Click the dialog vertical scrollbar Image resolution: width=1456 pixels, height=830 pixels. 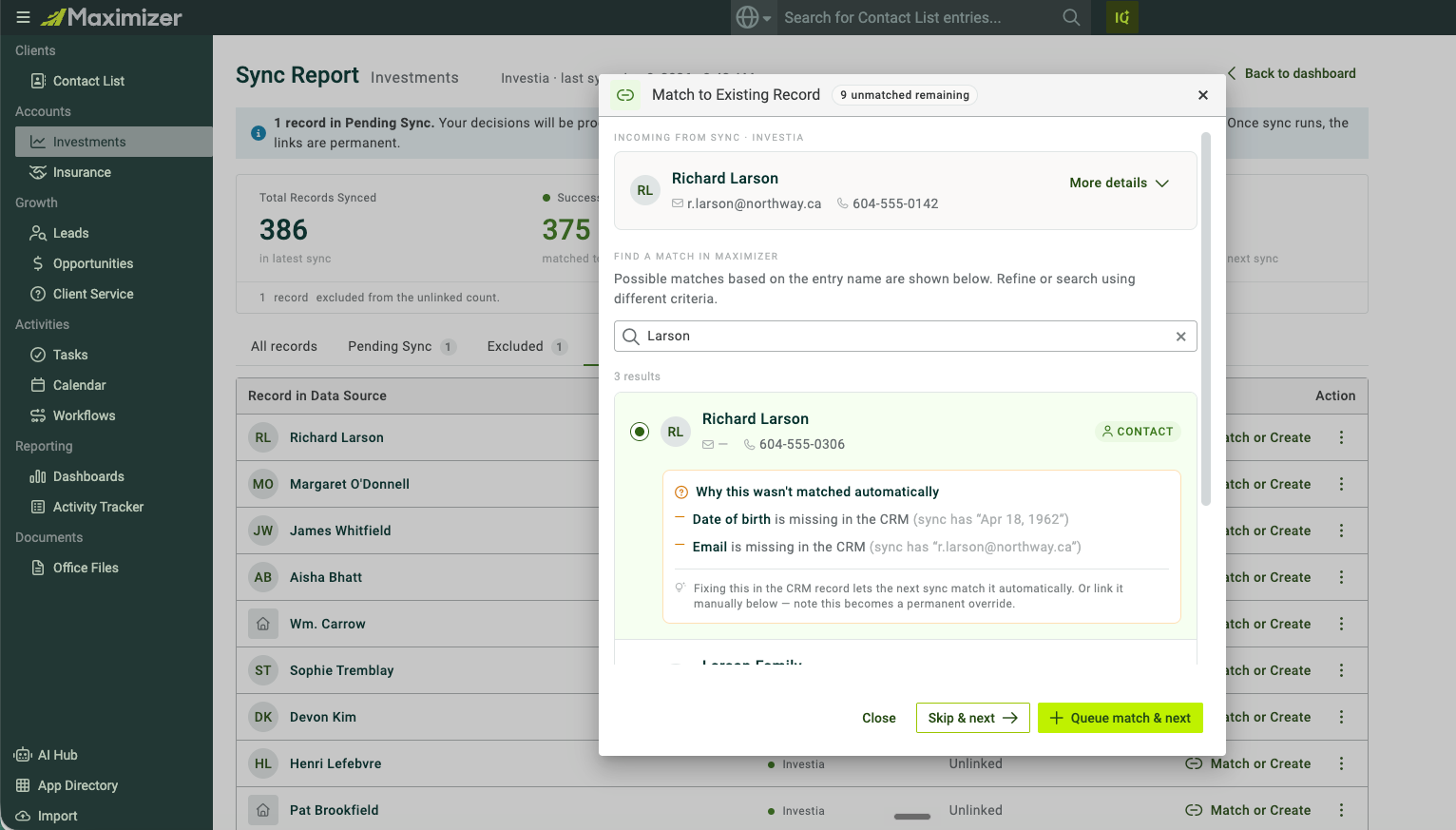click(1206, 318)
